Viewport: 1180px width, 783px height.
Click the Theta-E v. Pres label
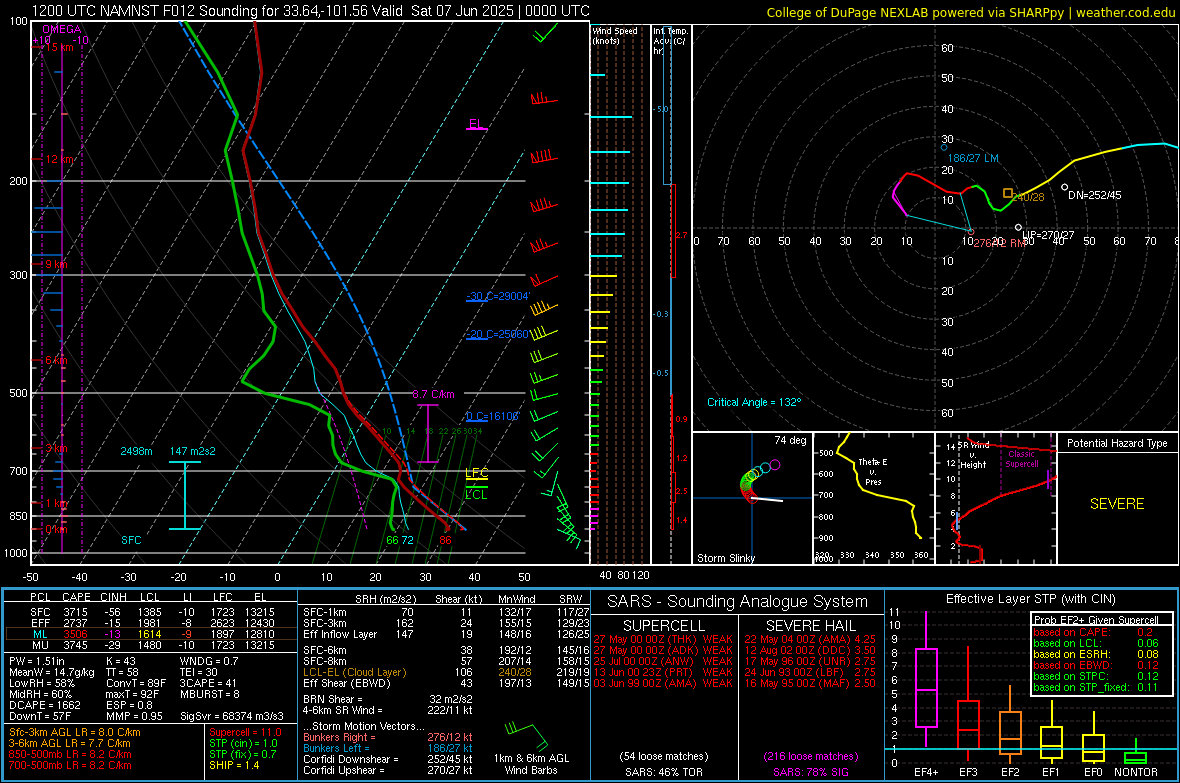[873, 471]
